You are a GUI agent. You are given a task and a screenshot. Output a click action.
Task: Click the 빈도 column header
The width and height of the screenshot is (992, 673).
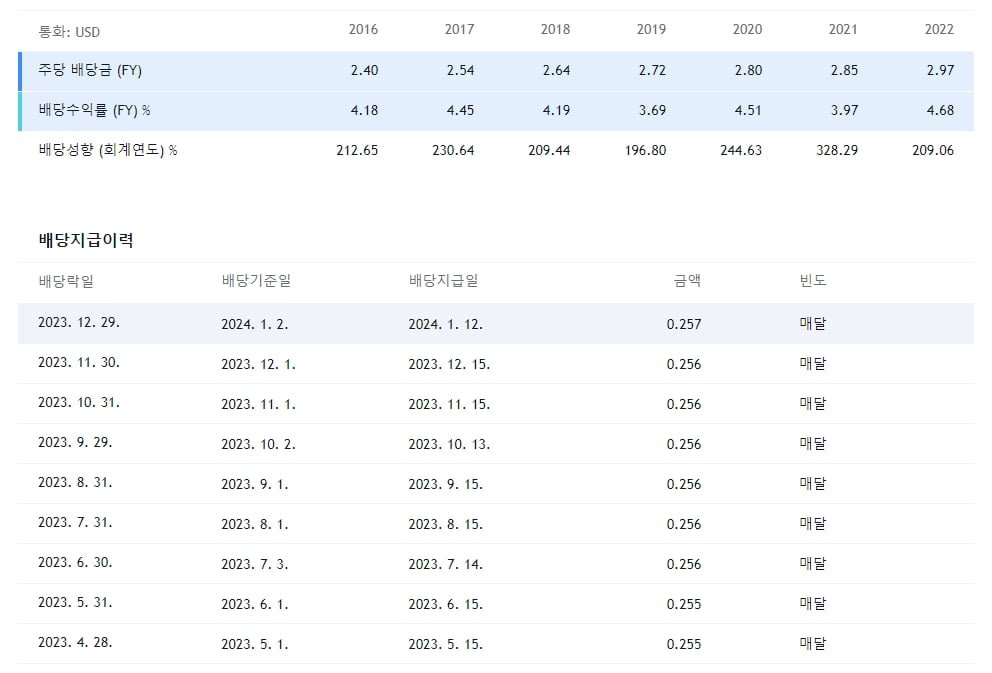[x=813, y=280]
